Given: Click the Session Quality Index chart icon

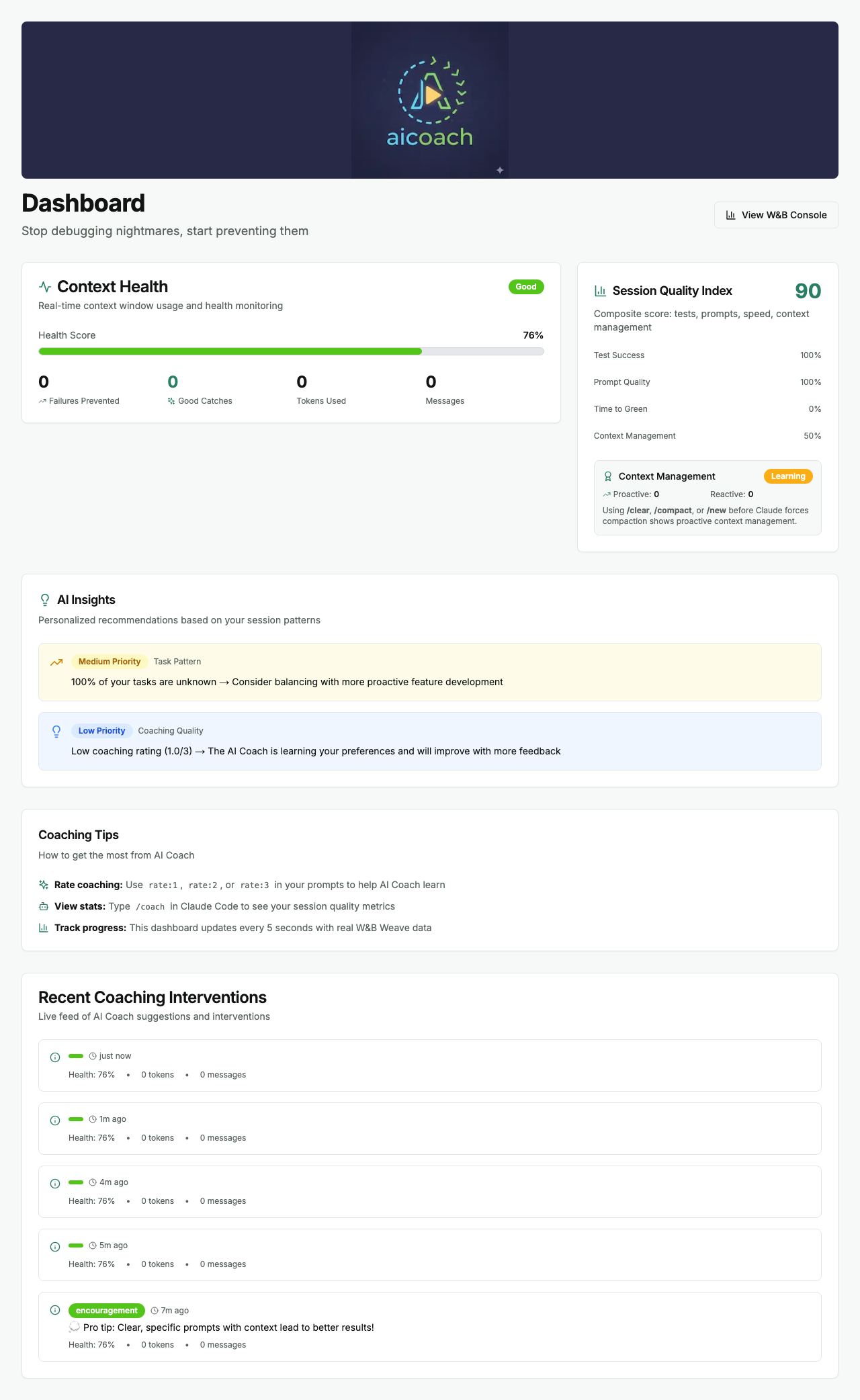Looking at the screenshot, I should point(600,291).
